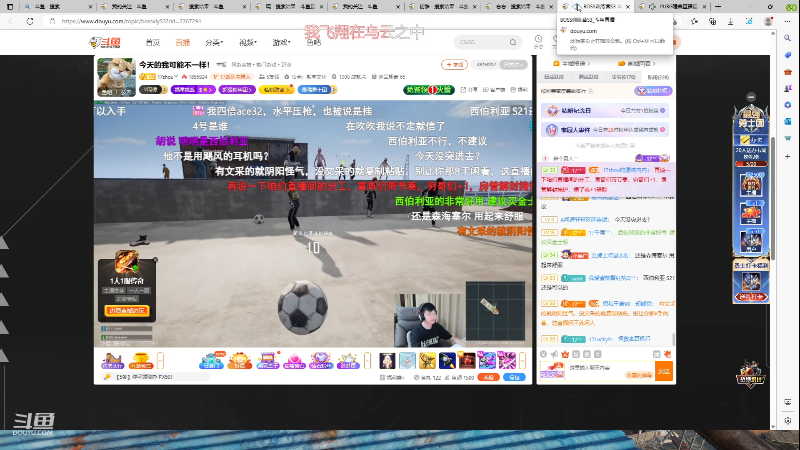Click the blue button beside recharge

(514, 378)
